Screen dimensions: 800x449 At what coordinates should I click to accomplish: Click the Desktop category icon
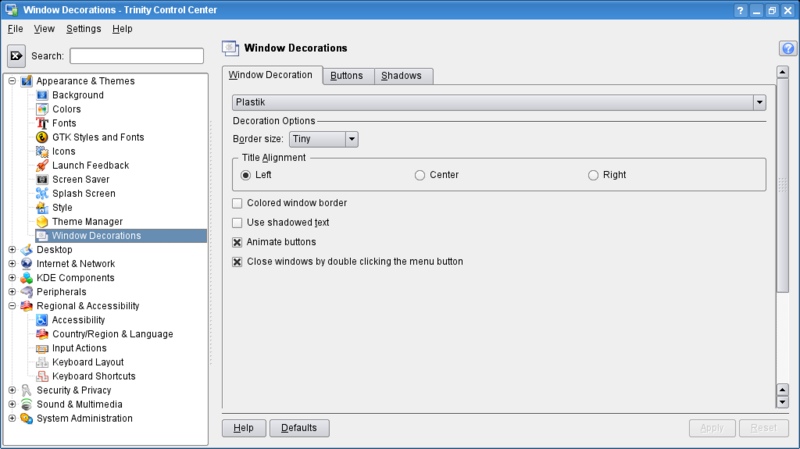[27, 250]
